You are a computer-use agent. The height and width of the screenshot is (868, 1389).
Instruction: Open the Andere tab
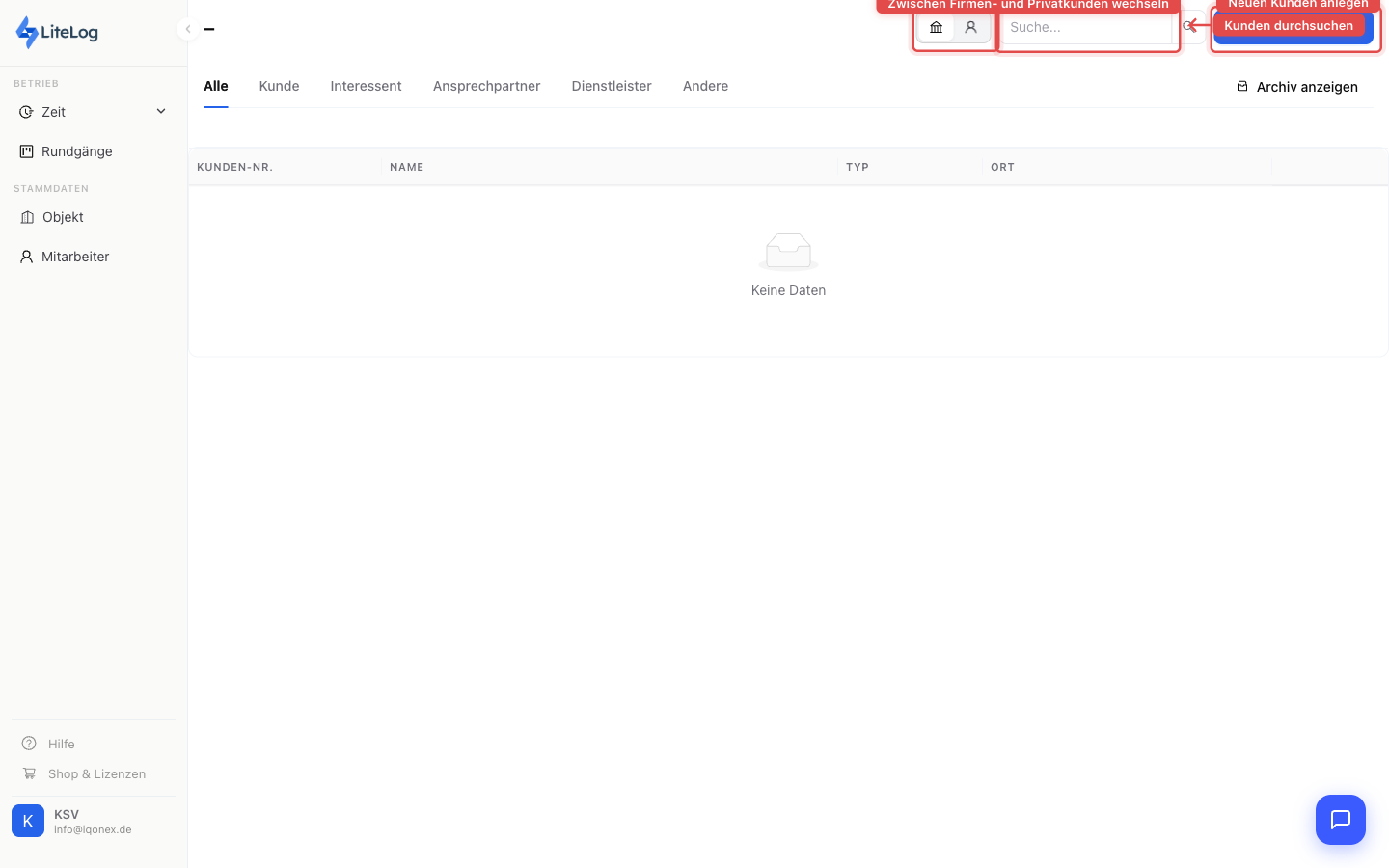(705, 86)
